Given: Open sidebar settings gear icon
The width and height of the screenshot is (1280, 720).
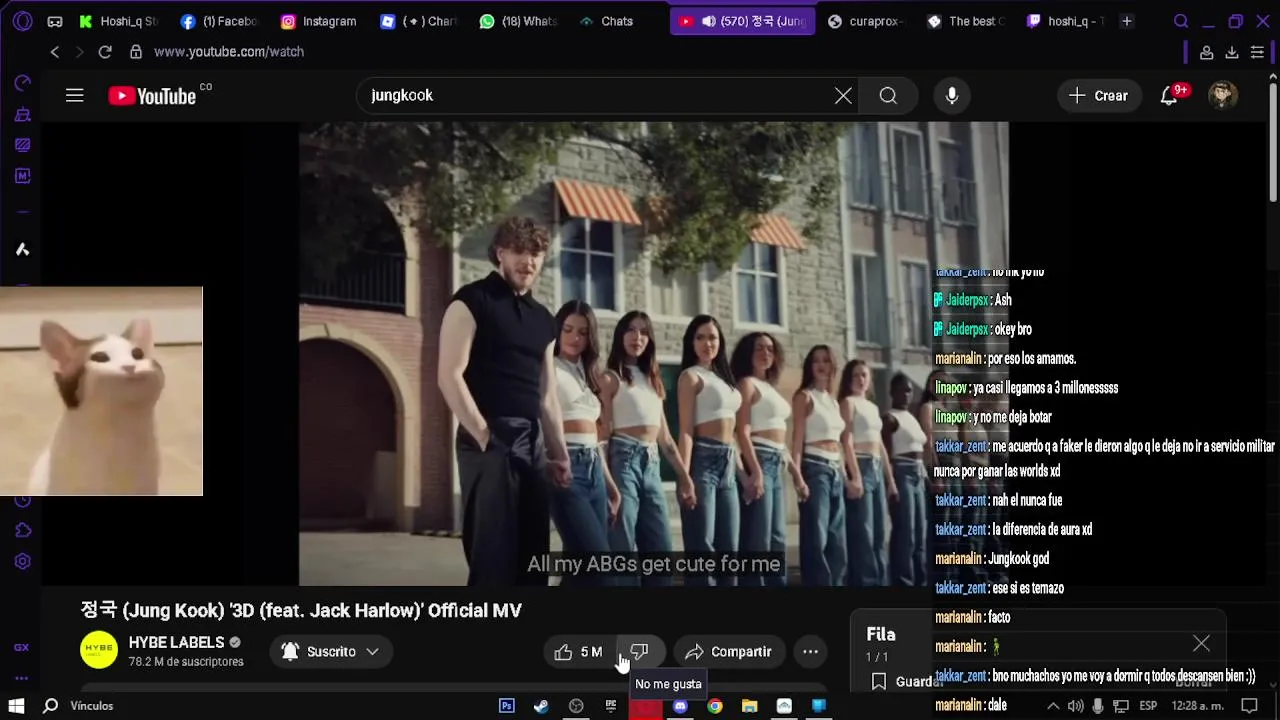Looking at the screenshot, I should click(x=22, y=562).
